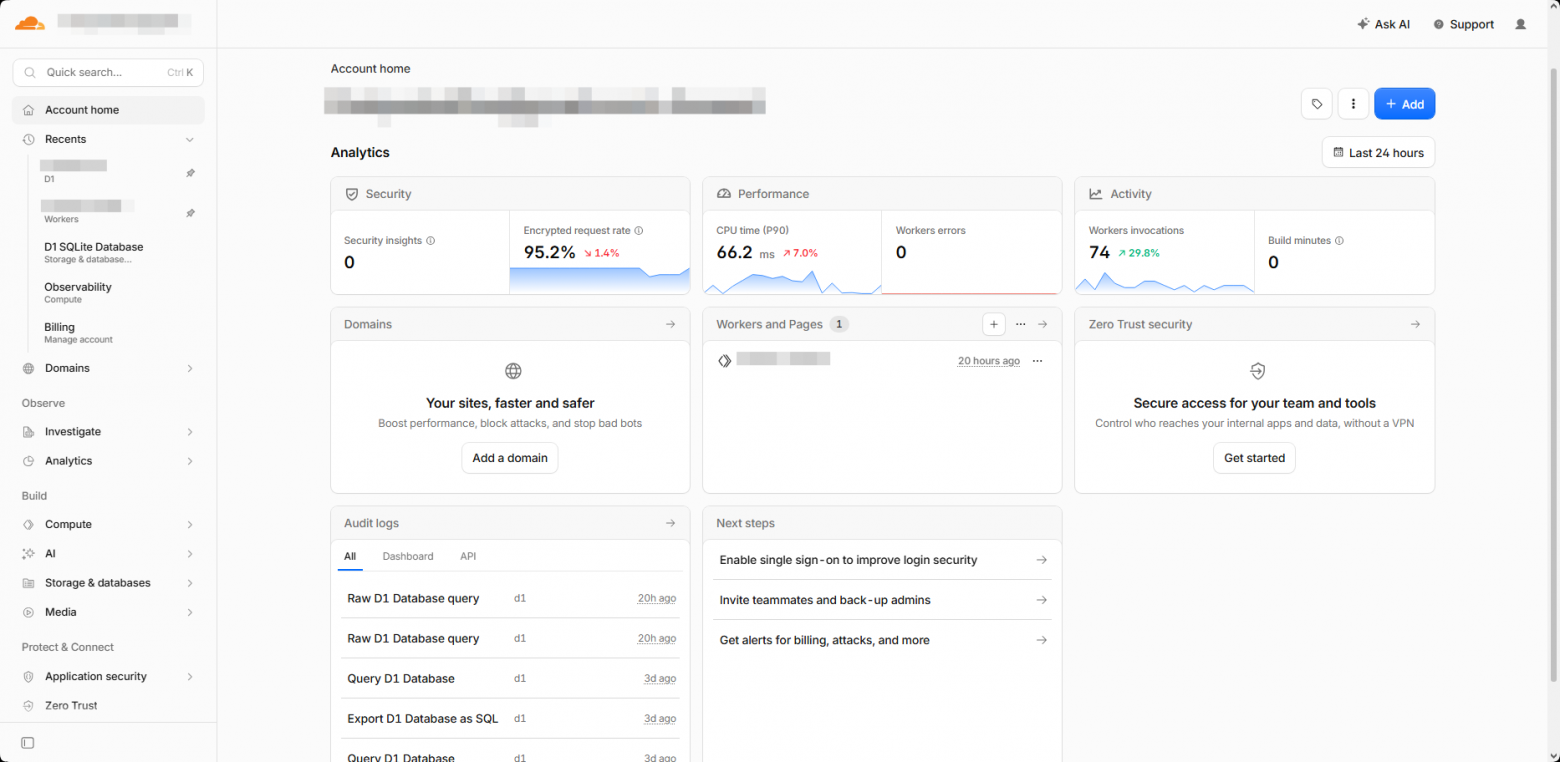1560x762 pixels.
Task: Open the three-dot menu beside Add button
Action: (x=1353, y=104)
